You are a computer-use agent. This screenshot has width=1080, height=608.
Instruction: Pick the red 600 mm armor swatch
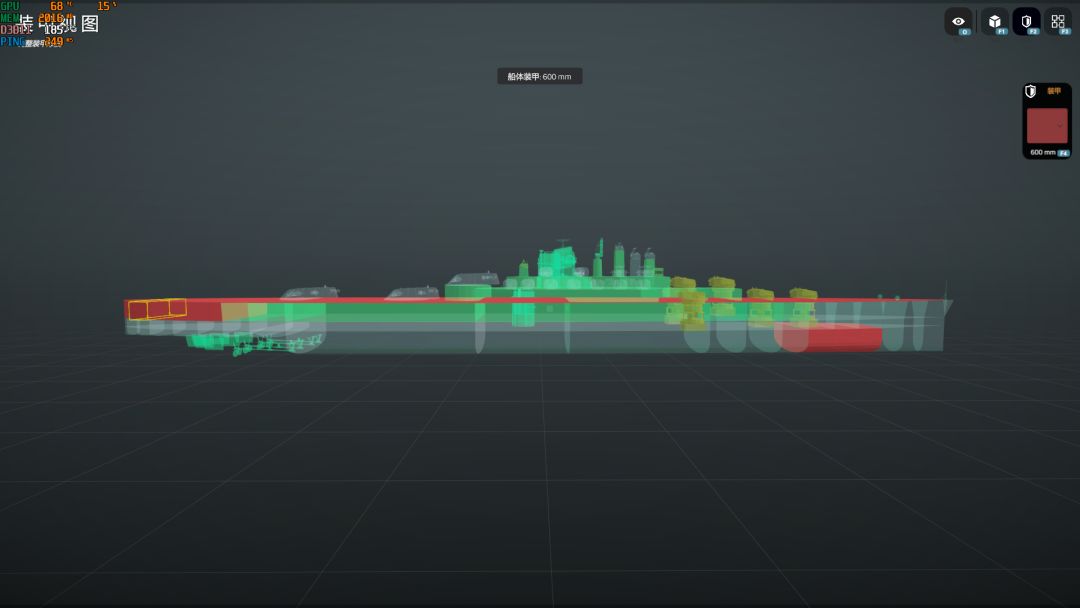click(x=1047, y=125)
